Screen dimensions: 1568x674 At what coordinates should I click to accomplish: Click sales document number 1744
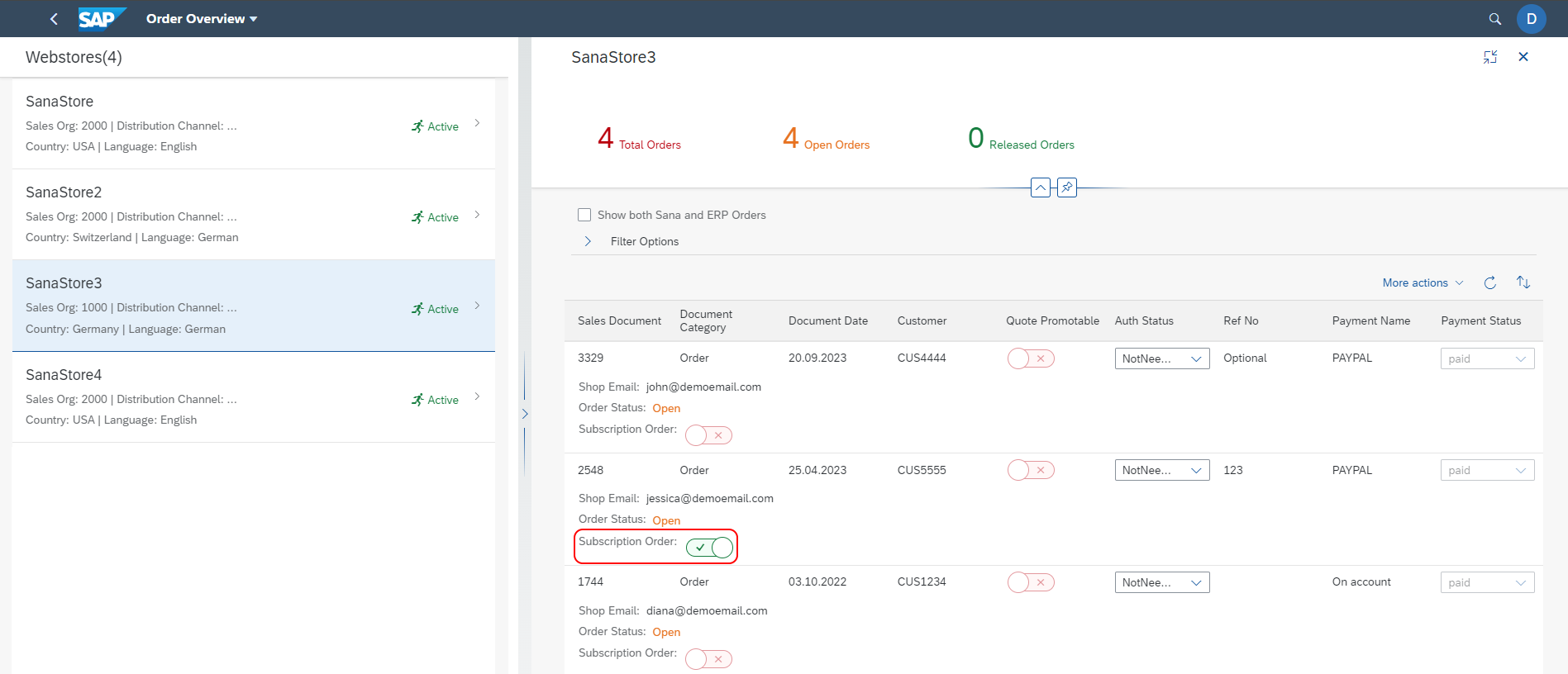point(590,581)
